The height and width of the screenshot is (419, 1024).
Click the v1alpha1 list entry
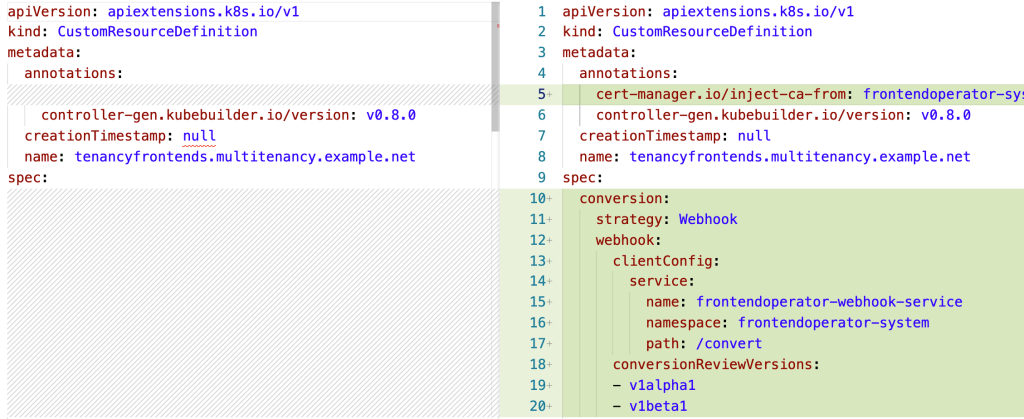[661, 385]
